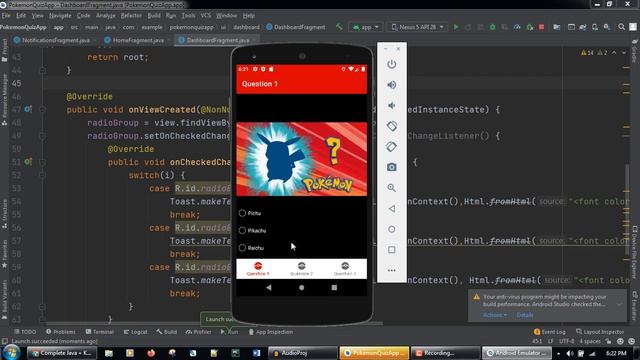640x360 pixels.
Task: Lower the emulator volume
Action: (391, 106)
